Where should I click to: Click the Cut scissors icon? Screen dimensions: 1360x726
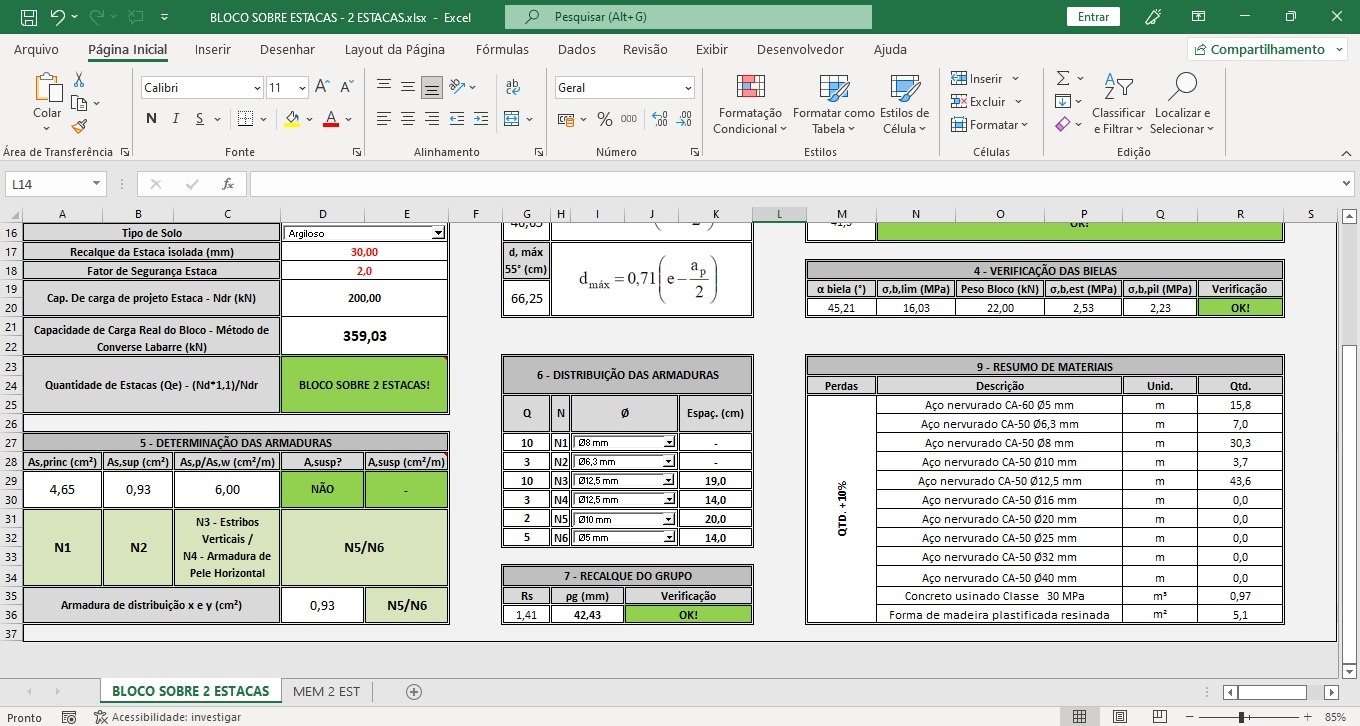[79, 81]
